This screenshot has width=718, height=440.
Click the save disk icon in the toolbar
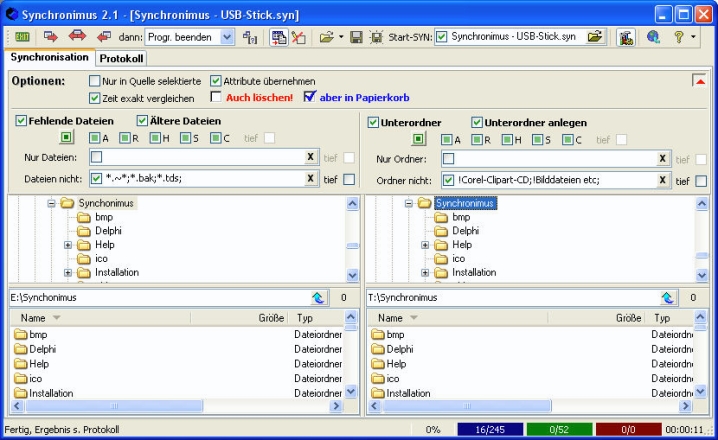[355, 37]
